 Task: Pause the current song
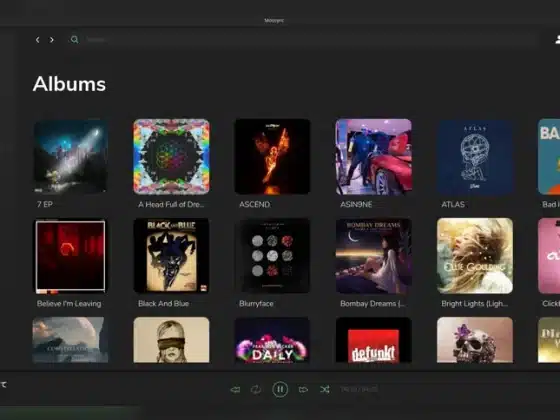[x=280, y=389]
